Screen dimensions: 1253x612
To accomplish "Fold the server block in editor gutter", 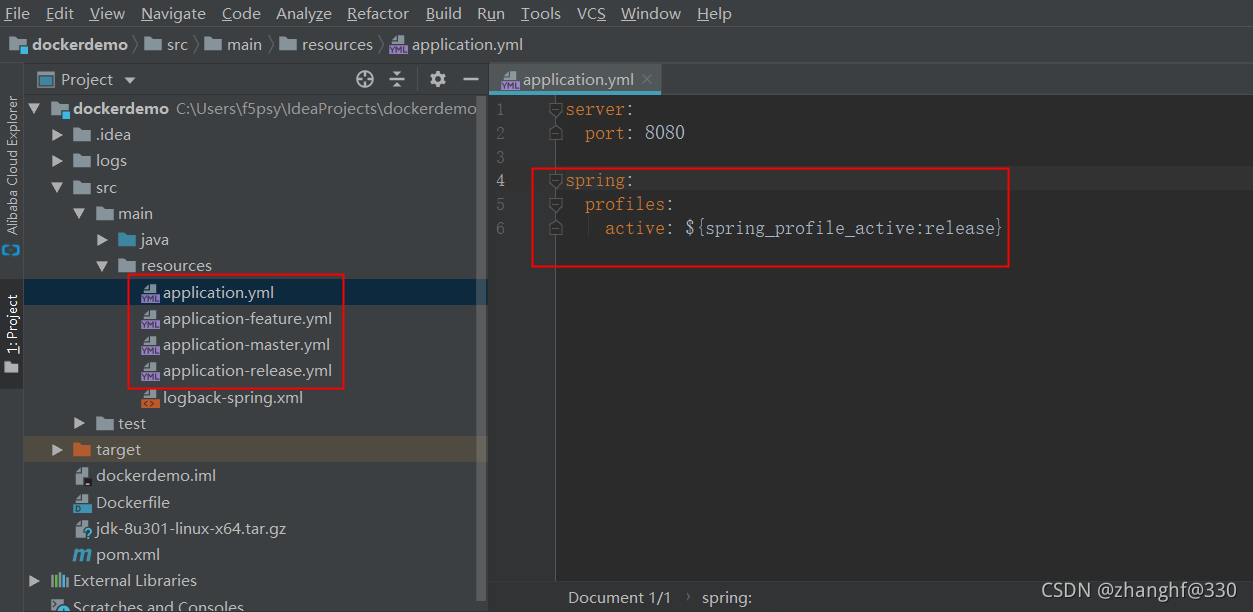I will point(556,109).
